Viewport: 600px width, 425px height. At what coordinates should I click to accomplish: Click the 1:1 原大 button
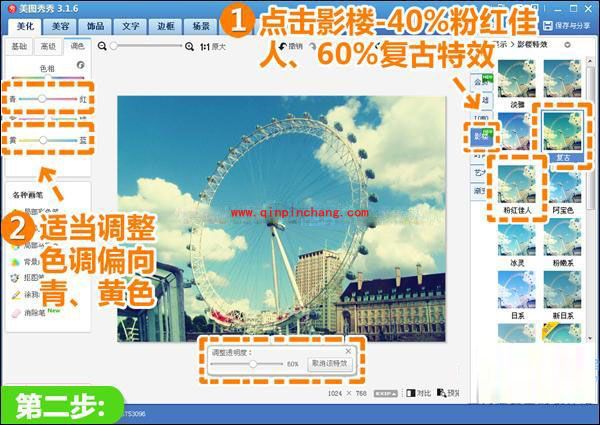[213, 47]
